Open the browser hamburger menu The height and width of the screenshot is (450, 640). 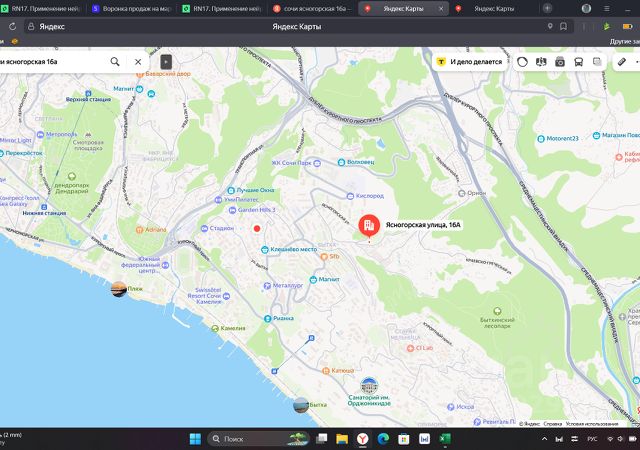(x=607, y=8)
